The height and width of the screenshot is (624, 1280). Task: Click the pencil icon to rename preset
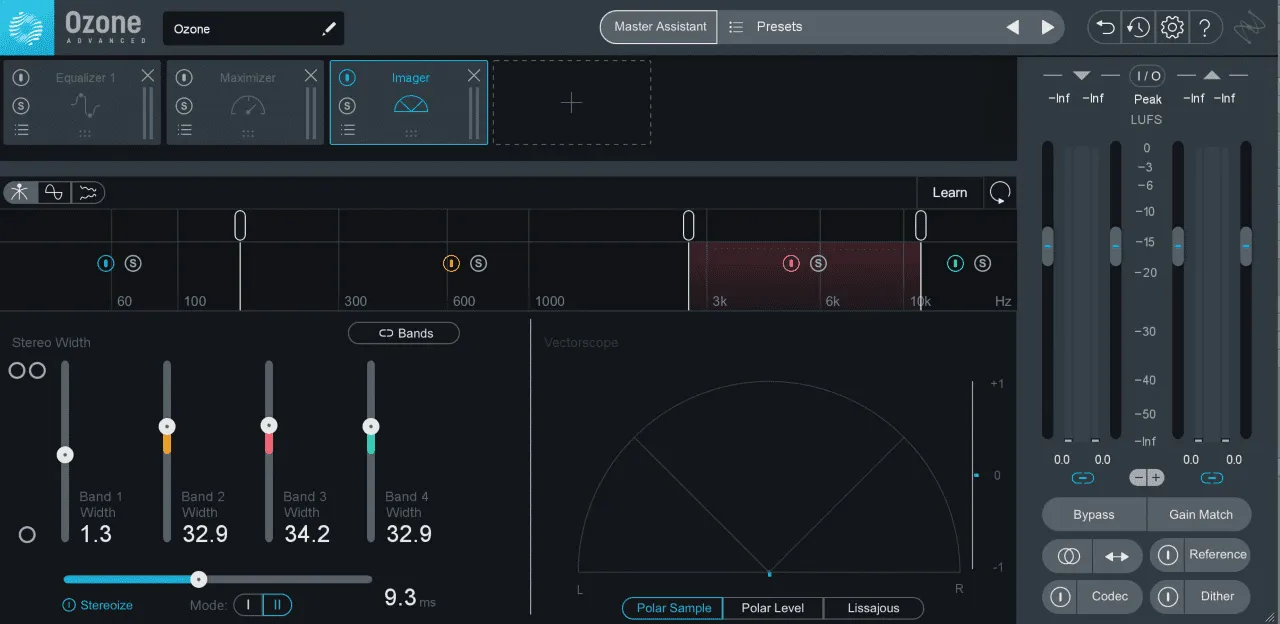coord(328,29)
